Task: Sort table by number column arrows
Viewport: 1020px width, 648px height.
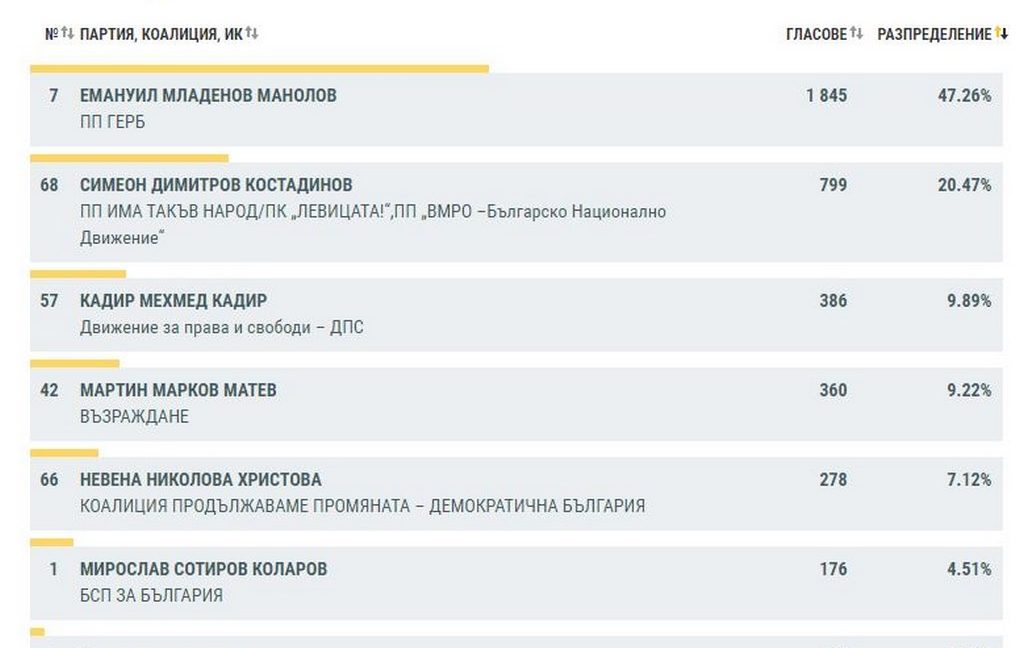Action: [x=67, y=34]
